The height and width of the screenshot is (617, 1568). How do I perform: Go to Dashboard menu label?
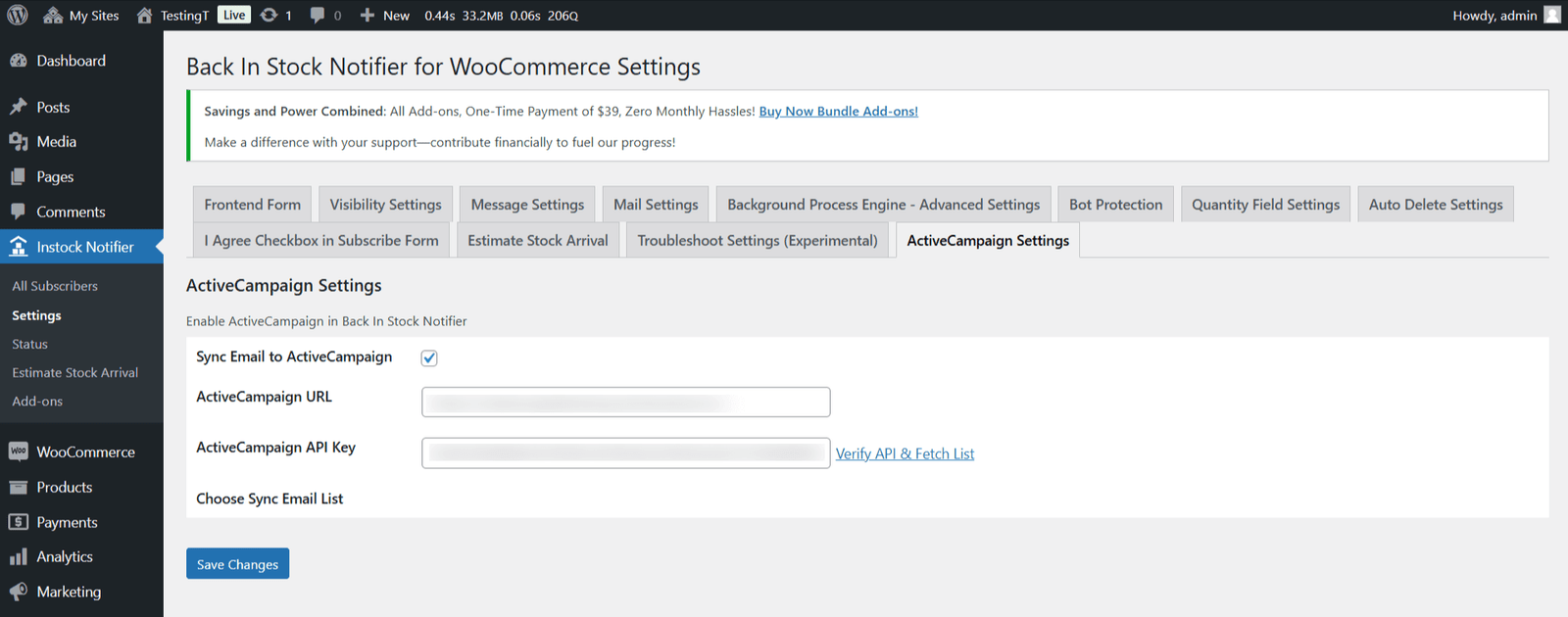tap(72, 61)
